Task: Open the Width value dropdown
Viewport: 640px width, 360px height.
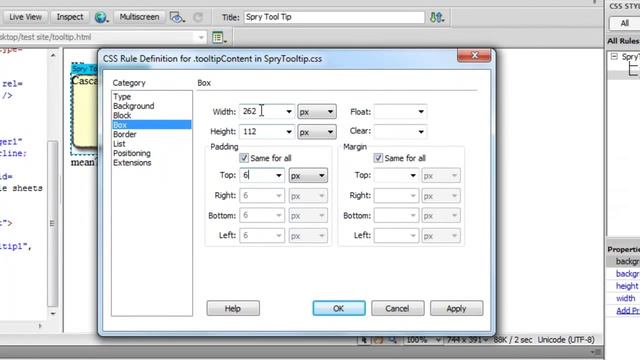Action: coord(289,111)
